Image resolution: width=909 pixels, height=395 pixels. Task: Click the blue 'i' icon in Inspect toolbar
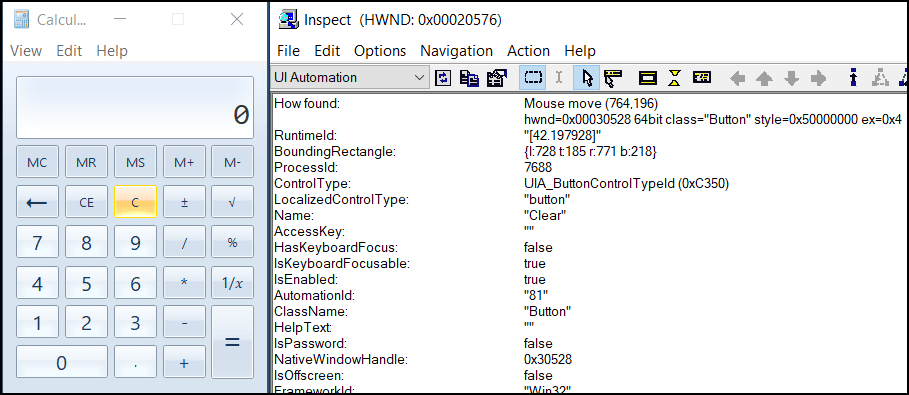(853, 78)
